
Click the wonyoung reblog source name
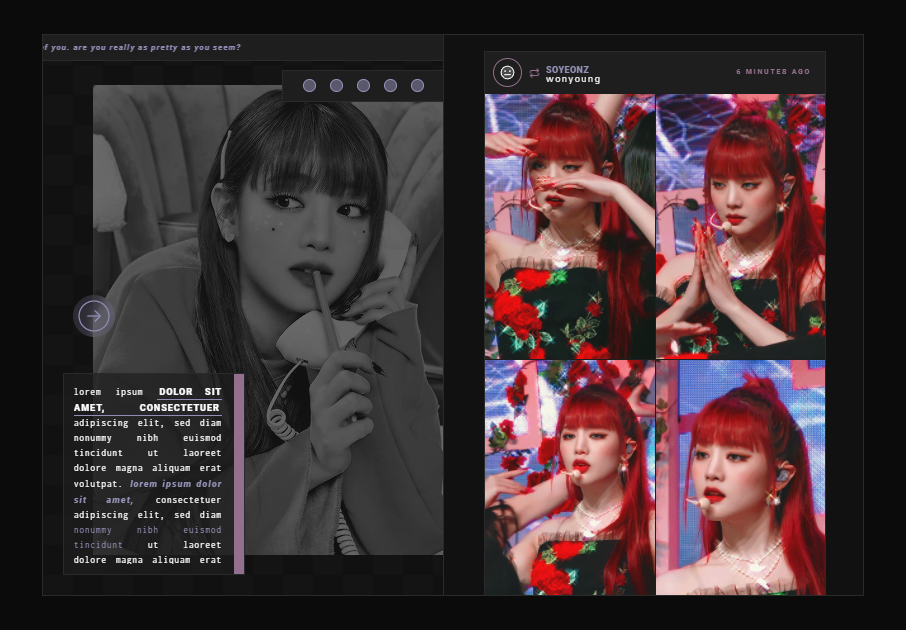click(x=573, y=79)
